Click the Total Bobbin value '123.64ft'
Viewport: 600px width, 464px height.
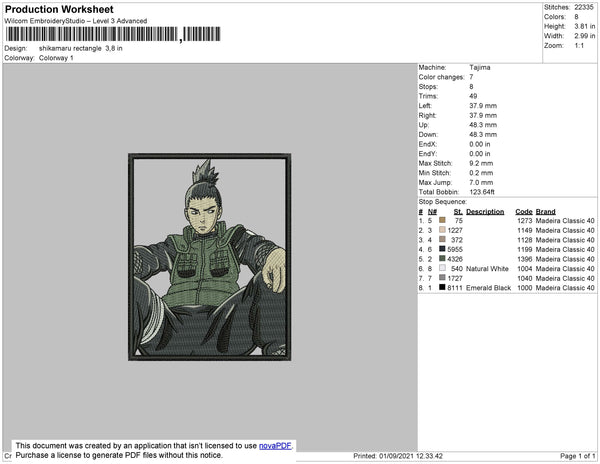pos(482,192)
